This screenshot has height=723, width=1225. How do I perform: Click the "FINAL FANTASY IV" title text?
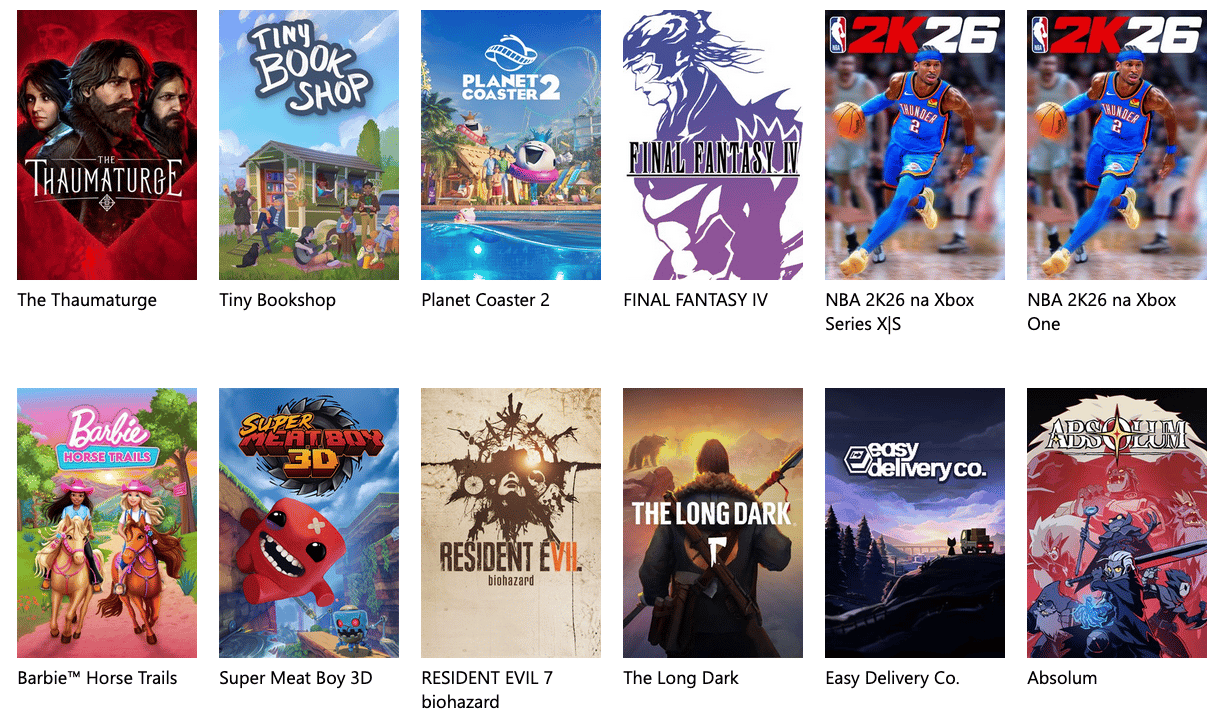click(x=696, y=300)
